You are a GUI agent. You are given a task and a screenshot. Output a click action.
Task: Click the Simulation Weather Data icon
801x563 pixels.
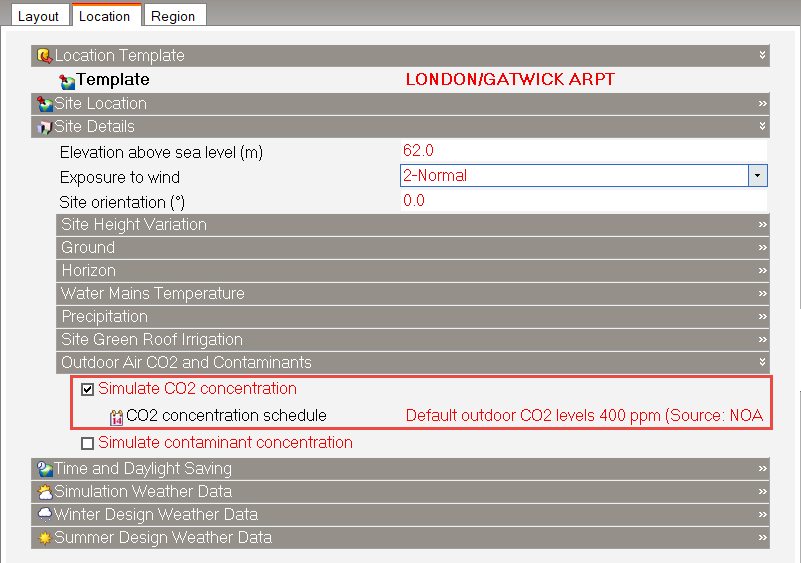coord(44,492)
